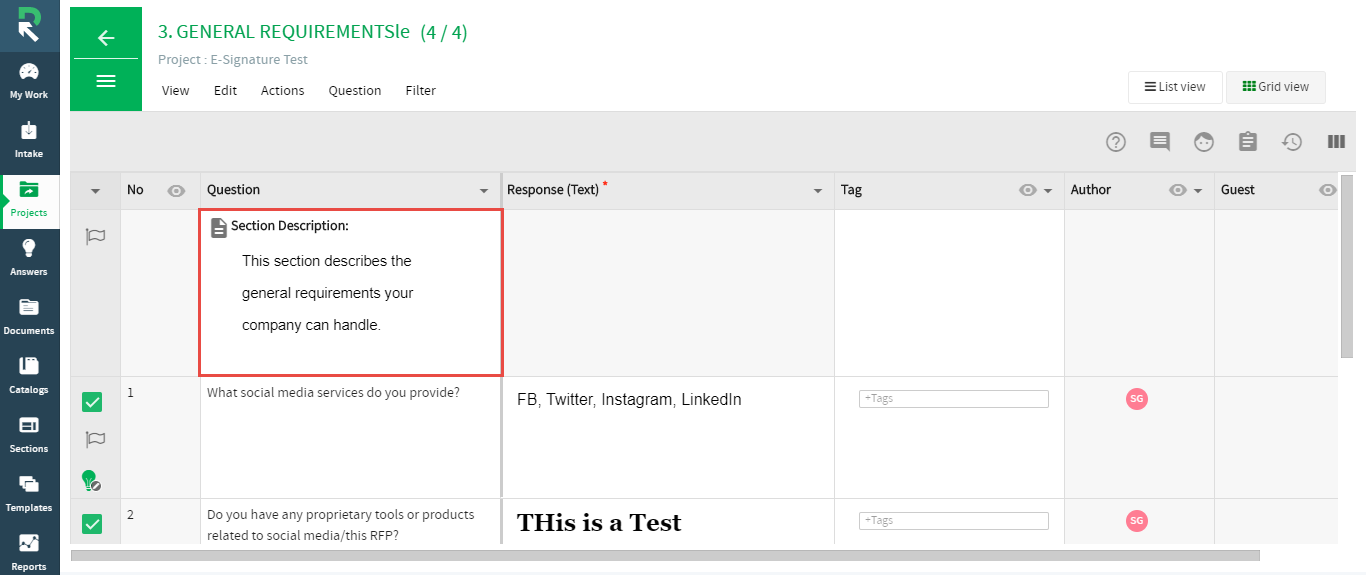Click the +Tags field for question 2
The image size is (1366, 575).
[954, 521]
